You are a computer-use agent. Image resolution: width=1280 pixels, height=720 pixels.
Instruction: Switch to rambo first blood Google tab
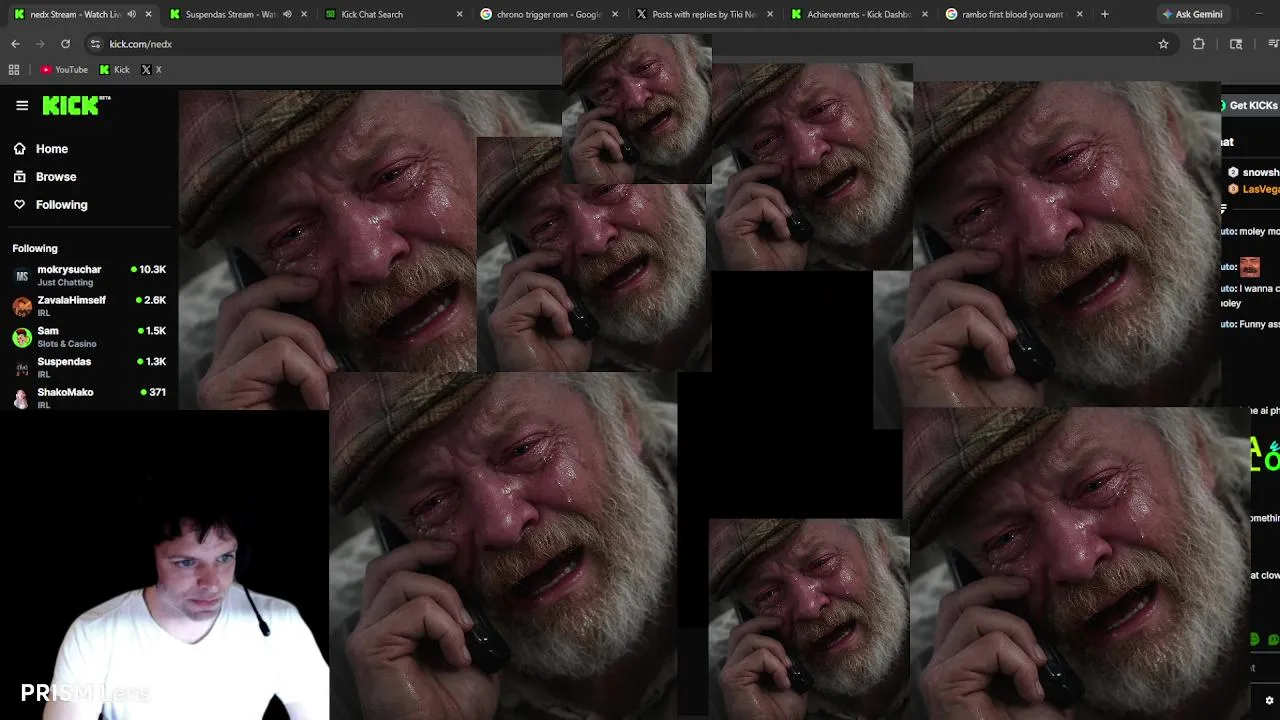click(1012, 14)
